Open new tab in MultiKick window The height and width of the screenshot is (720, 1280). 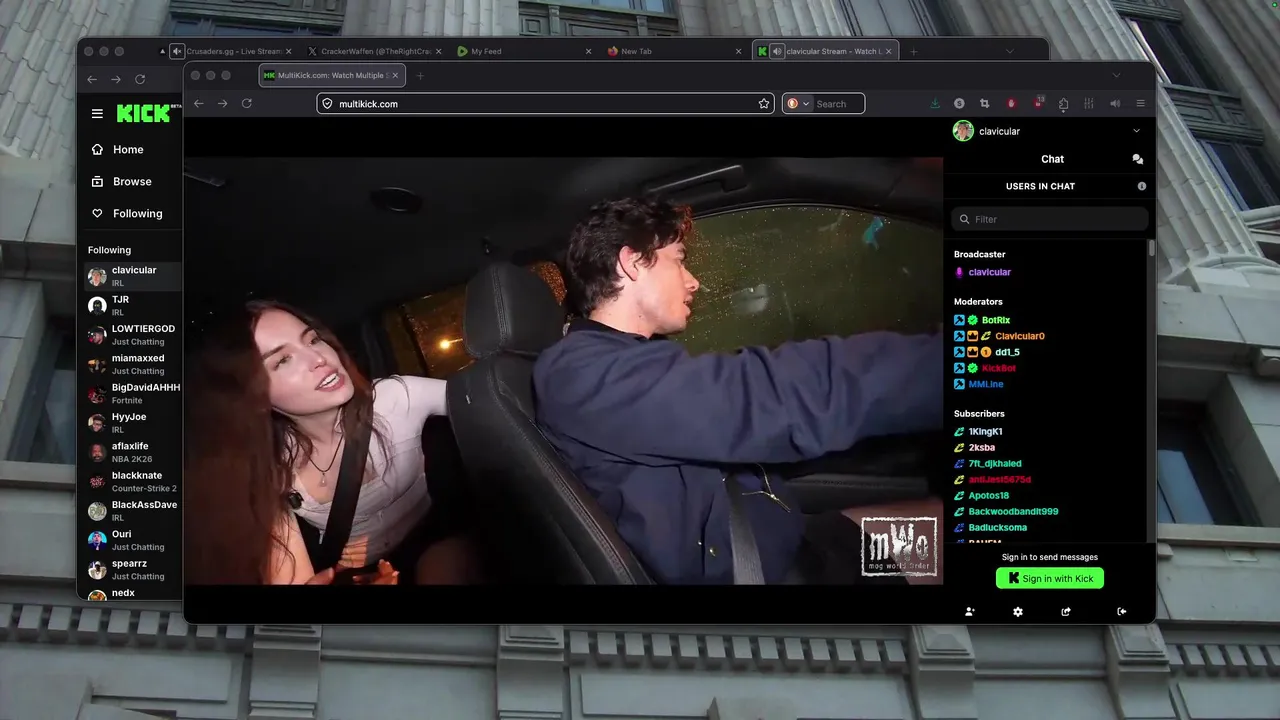point(420,75)
